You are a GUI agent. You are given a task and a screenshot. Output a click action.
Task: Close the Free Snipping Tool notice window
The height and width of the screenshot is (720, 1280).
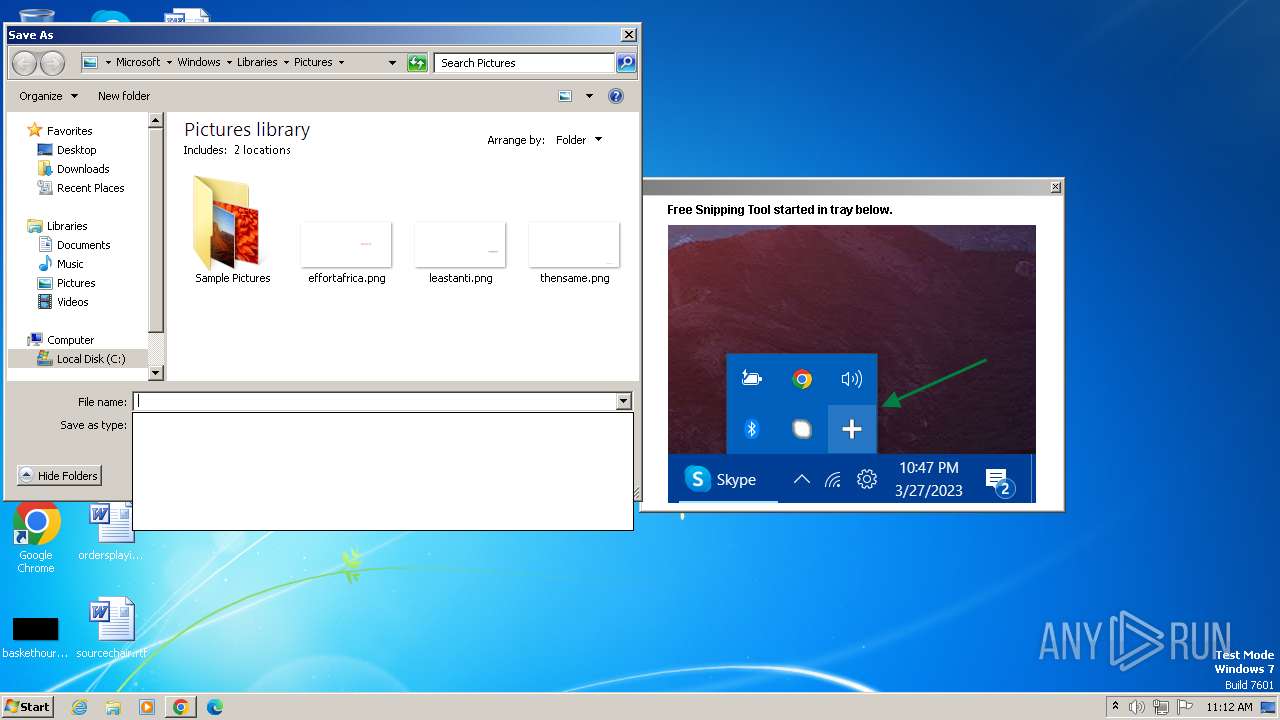pyautogui.click(x=1055, y=187)
